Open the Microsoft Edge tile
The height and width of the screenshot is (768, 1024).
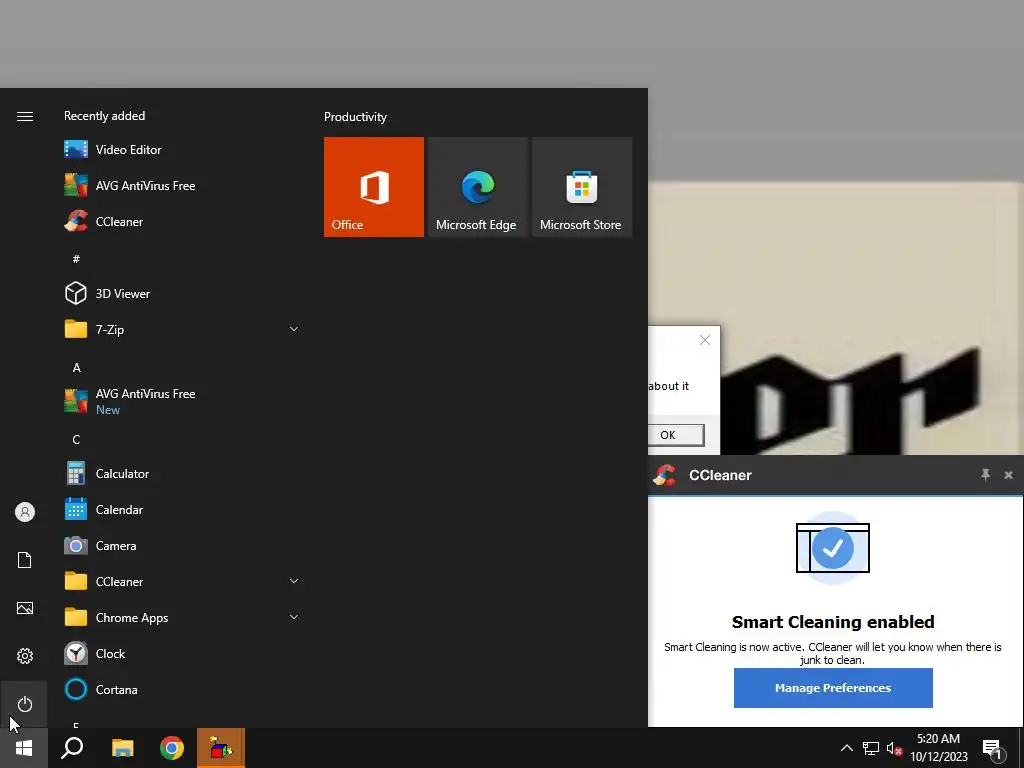pos(478,187)
